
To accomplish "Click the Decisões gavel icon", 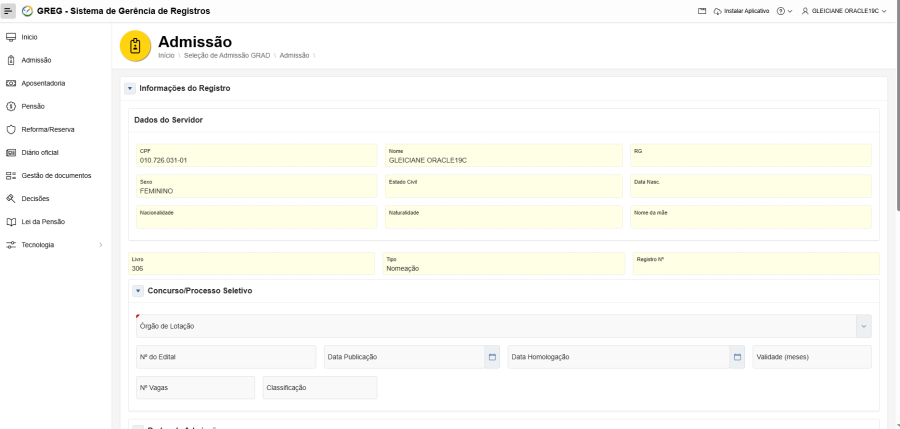I will 11,198.
